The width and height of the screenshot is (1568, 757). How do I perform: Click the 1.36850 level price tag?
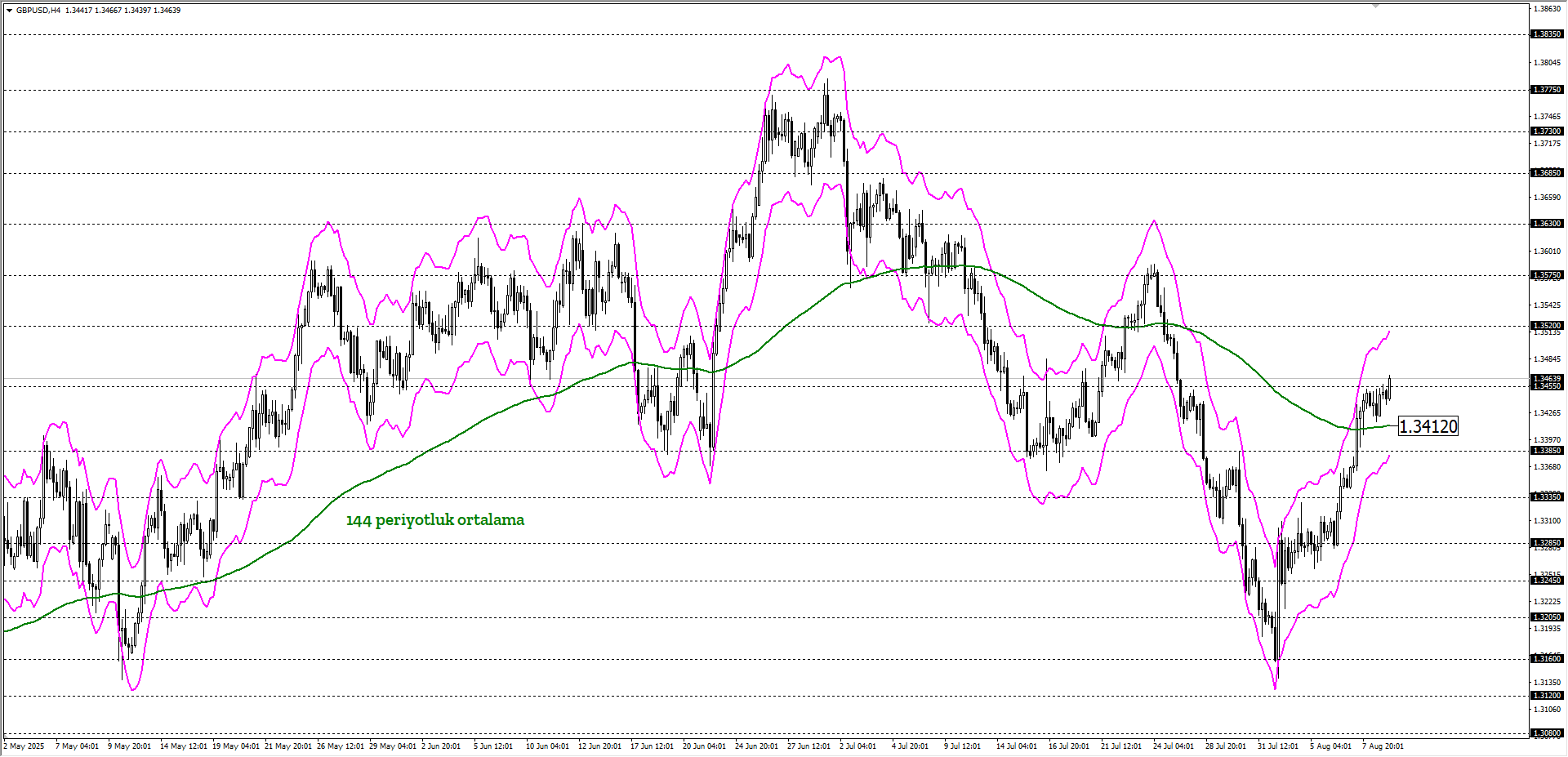1547,173
